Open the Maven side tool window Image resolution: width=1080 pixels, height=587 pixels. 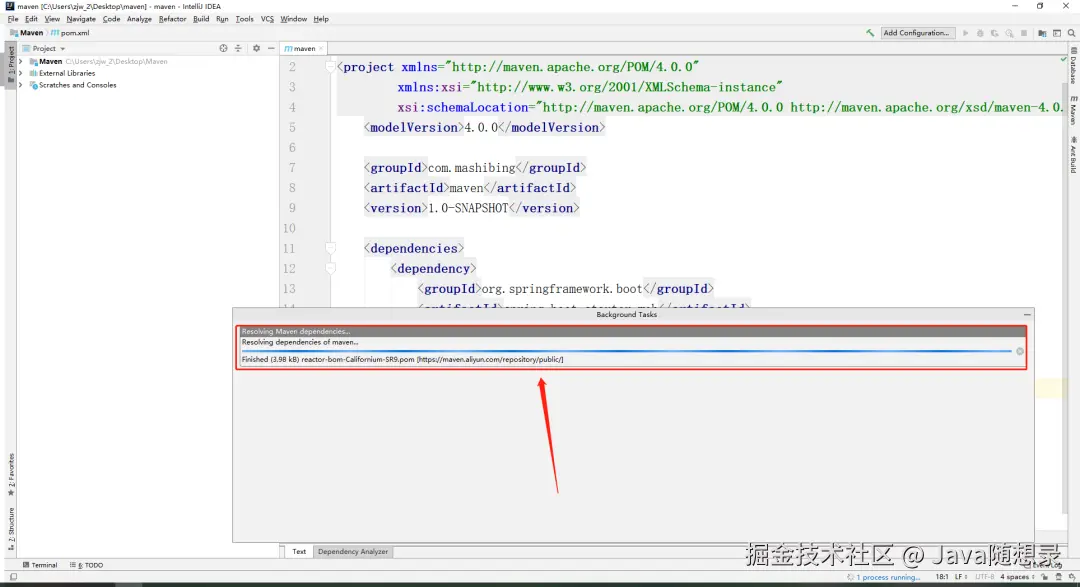point(1073,111)
